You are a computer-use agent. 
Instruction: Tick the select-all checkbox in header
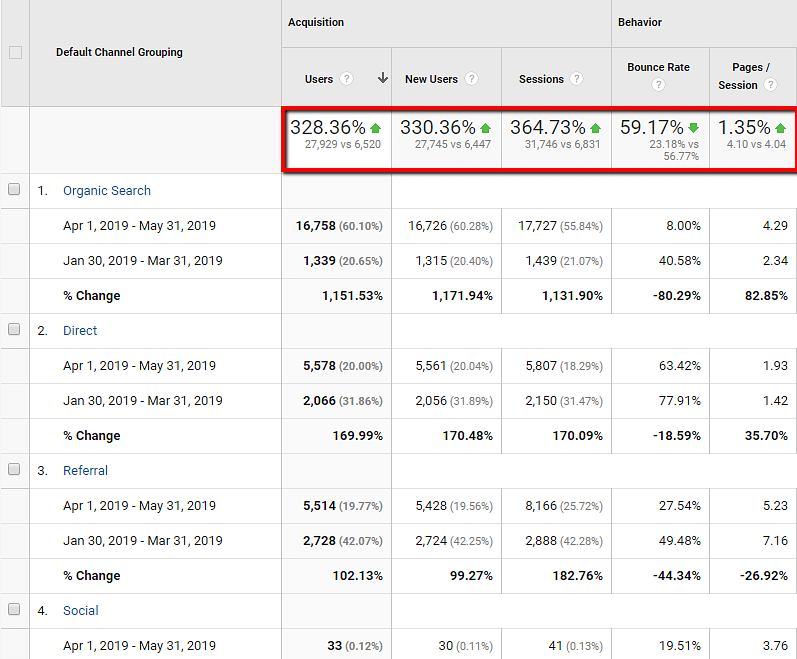point(15,53)
